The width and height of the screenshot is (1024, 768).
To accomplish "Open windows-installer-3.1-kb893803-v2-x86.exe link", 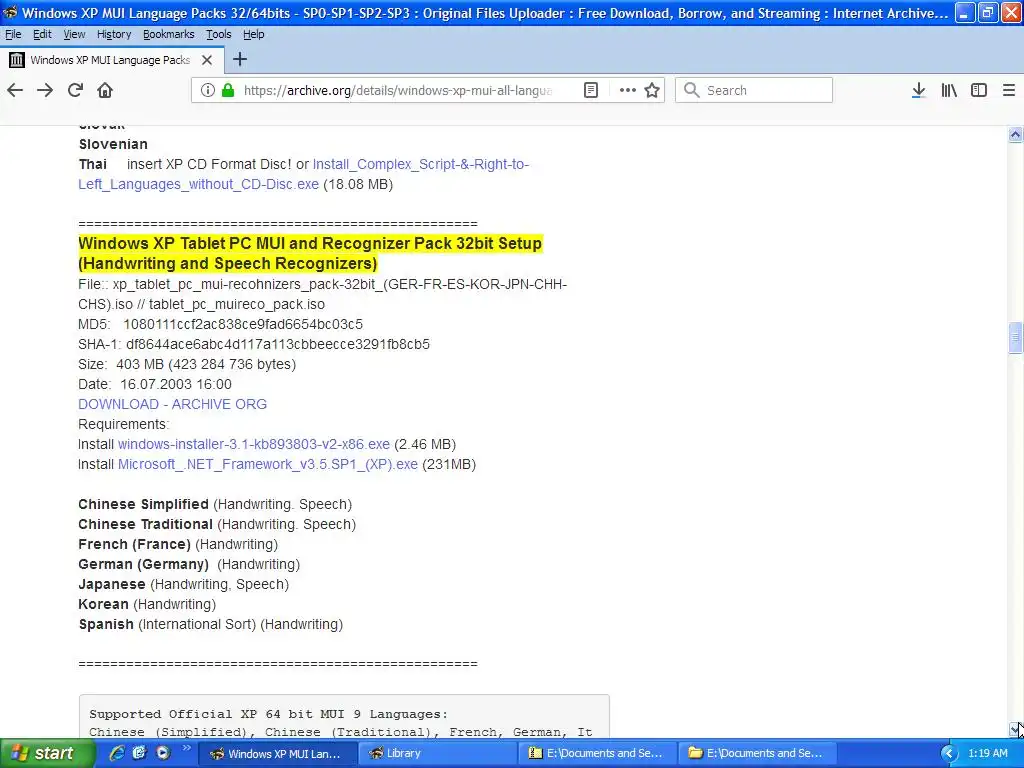I will coord(253,444).
